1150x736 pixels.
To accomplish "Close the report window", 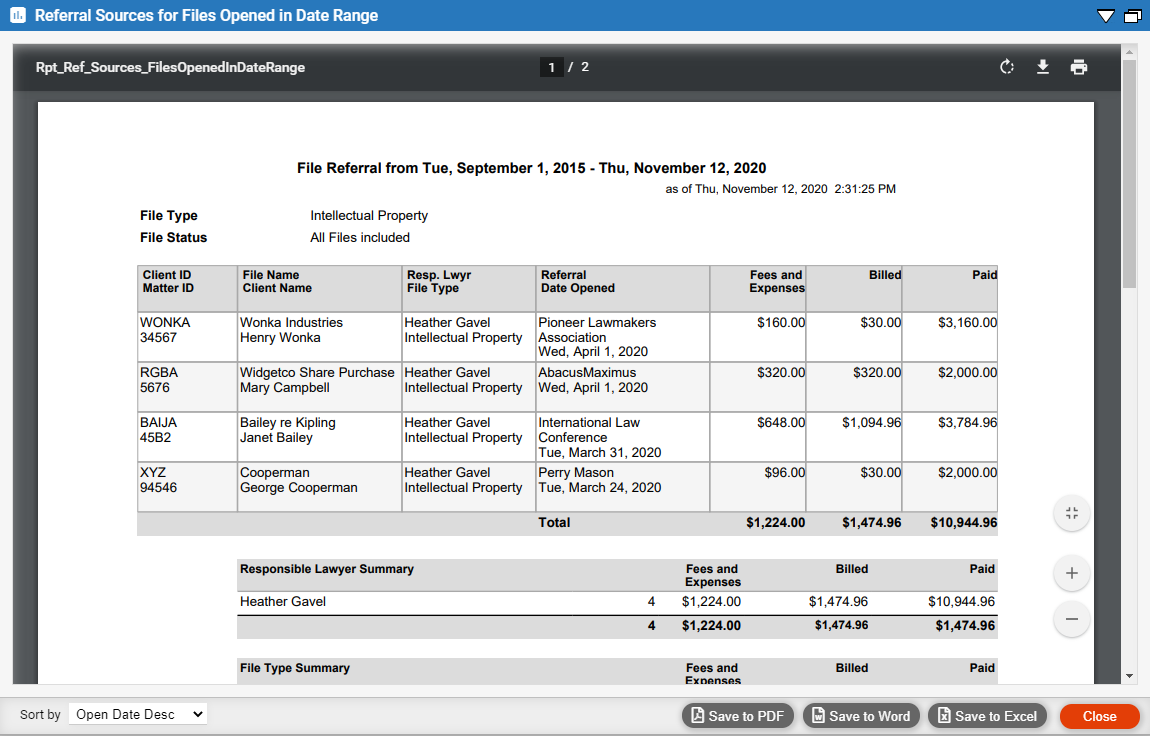I will (1099, 715).
